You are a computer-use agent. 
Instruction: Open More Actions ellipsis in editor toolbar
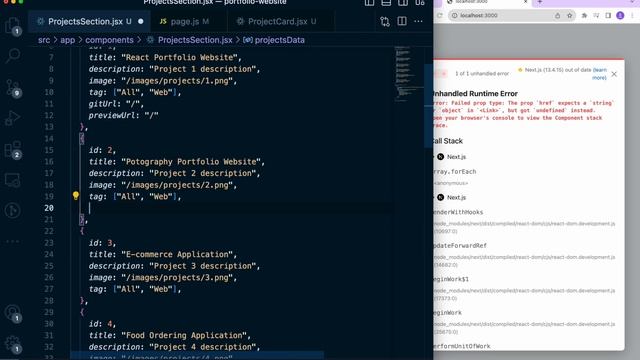pos(418,21)
